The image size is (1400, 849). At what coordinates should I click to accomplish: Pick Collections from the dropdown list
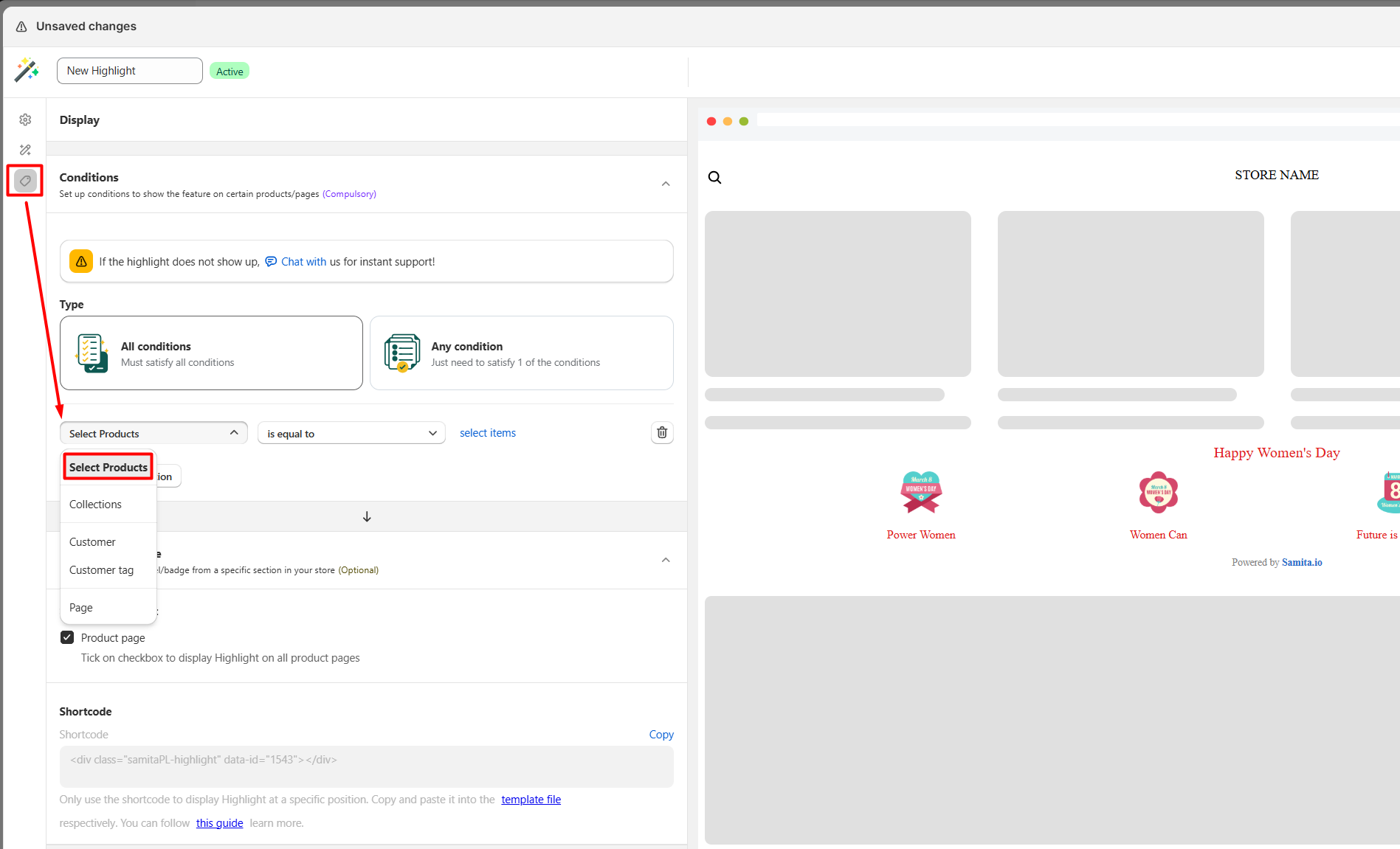pyautogui.click(x=95, y=505)
